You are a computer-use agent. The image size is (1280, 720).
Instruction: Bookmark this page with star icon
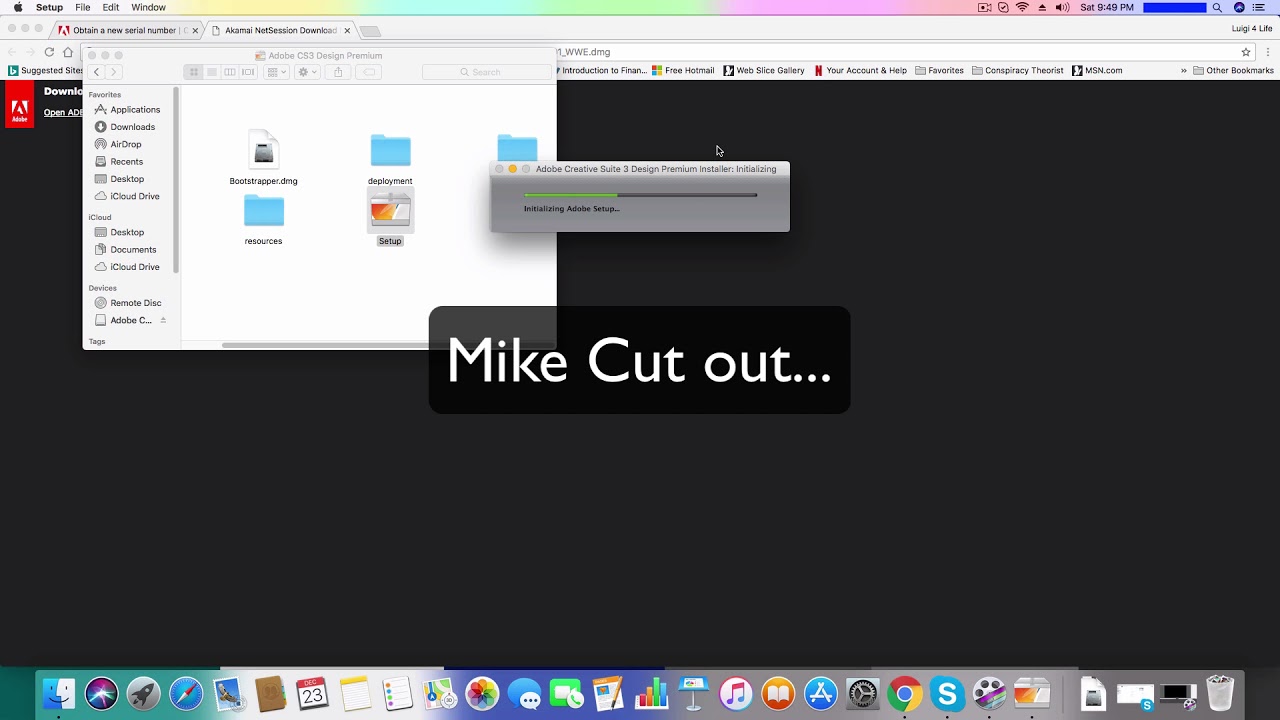tap(1246, 52)
